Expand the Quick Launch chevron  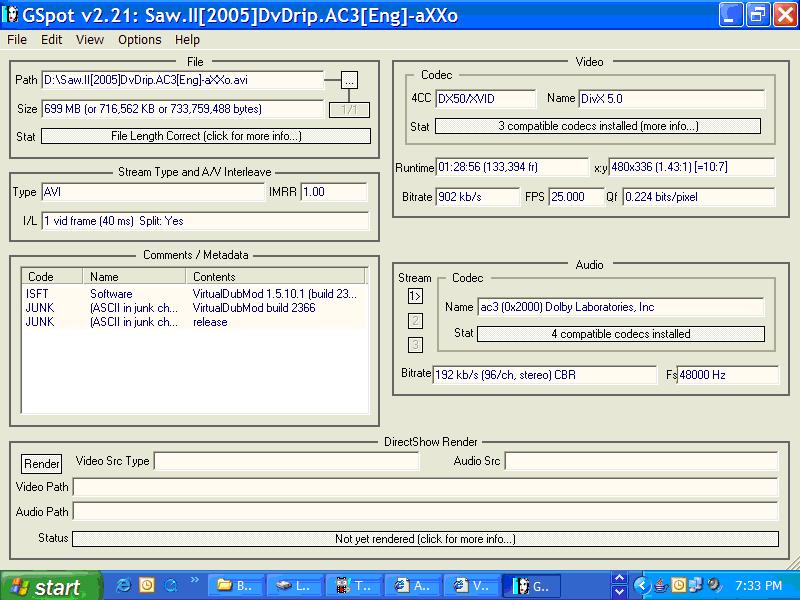point(194,580)
